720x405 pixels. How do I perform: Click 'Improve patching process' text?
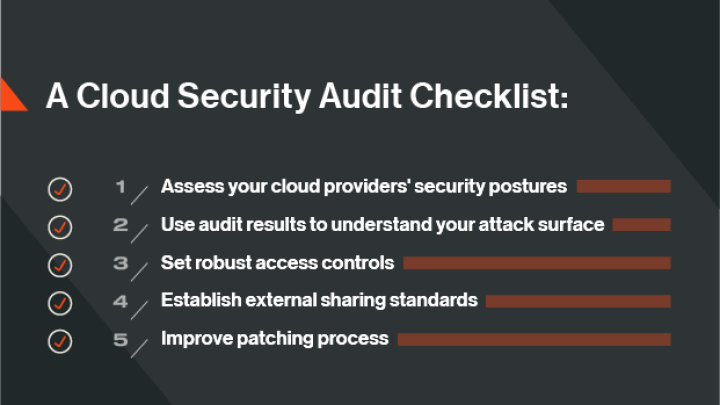point(275,338)
